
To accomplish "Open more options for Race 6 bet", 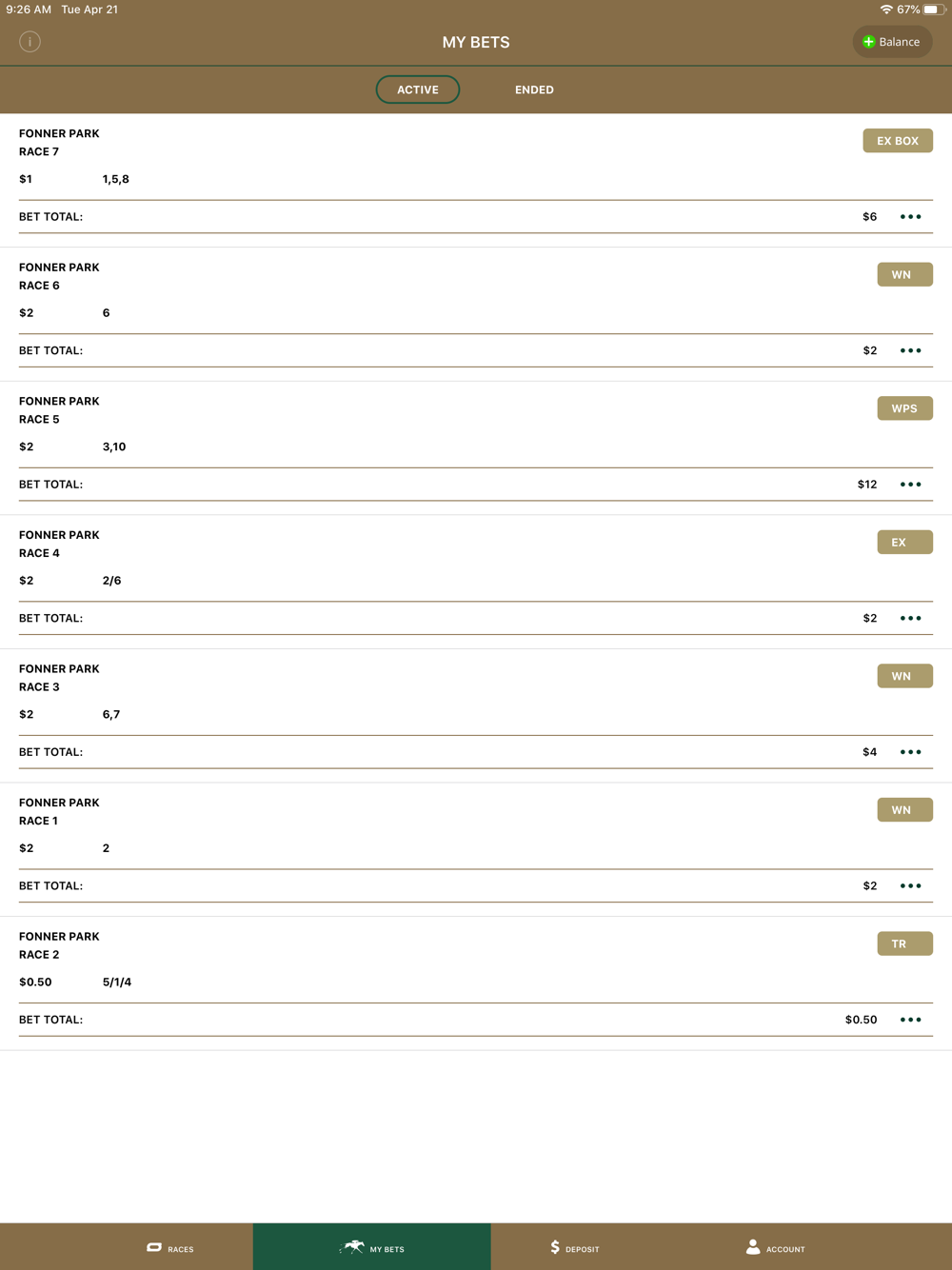I will click(911, 350).
